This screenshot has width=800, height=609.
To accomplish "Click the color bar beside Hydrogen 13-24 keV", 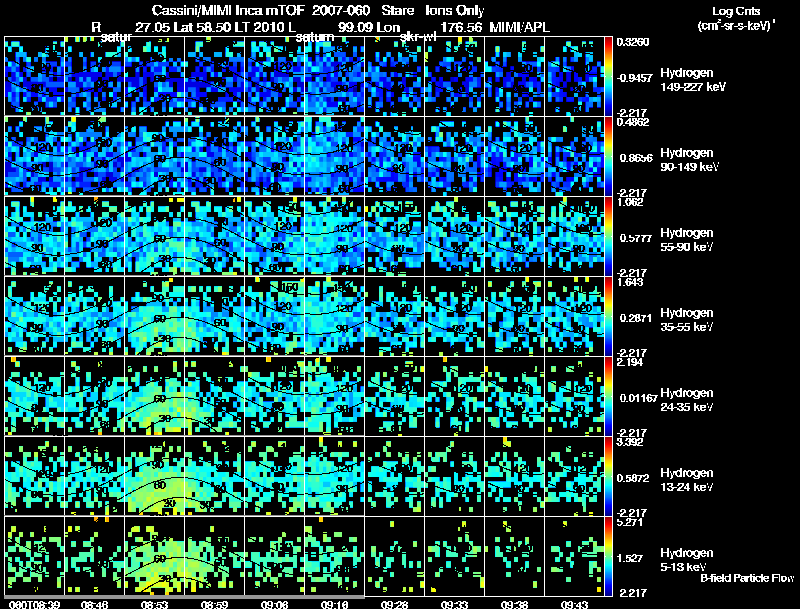I will (608, 476).
